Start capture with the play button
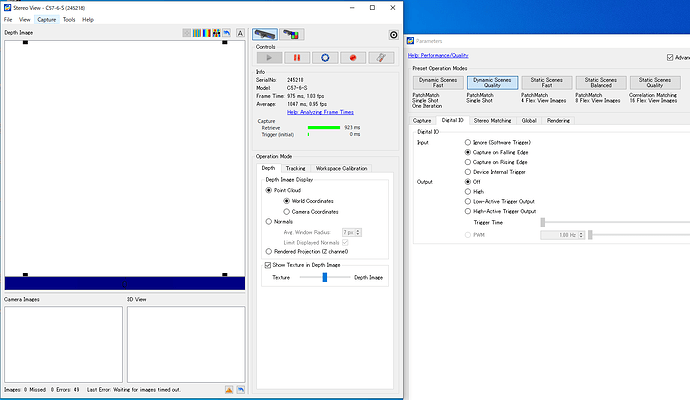690x400 pixels. tap(269, 58)
